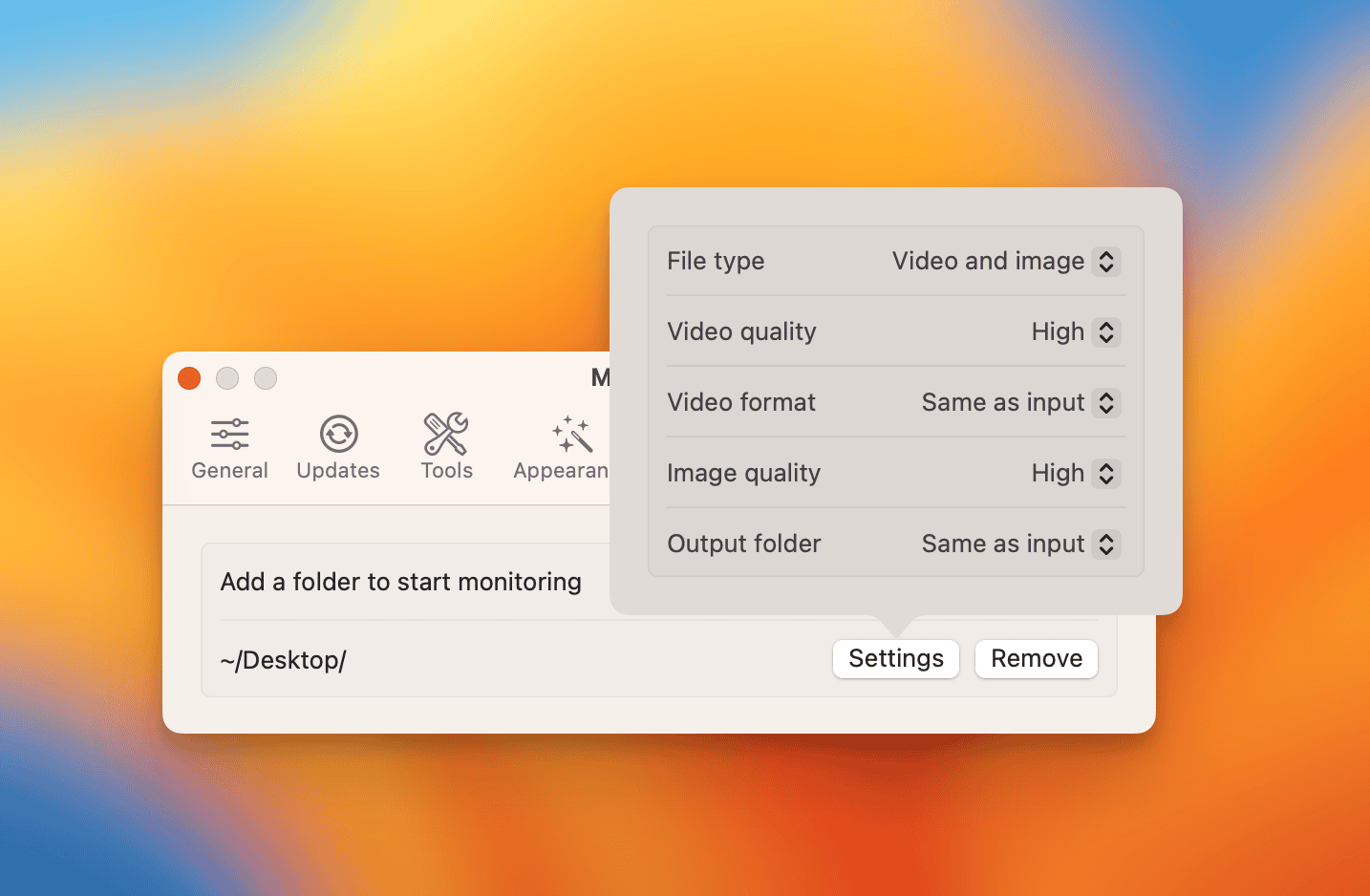Click the General sliders icon
The image size is (1370, 896).
[x=229, y=435]
